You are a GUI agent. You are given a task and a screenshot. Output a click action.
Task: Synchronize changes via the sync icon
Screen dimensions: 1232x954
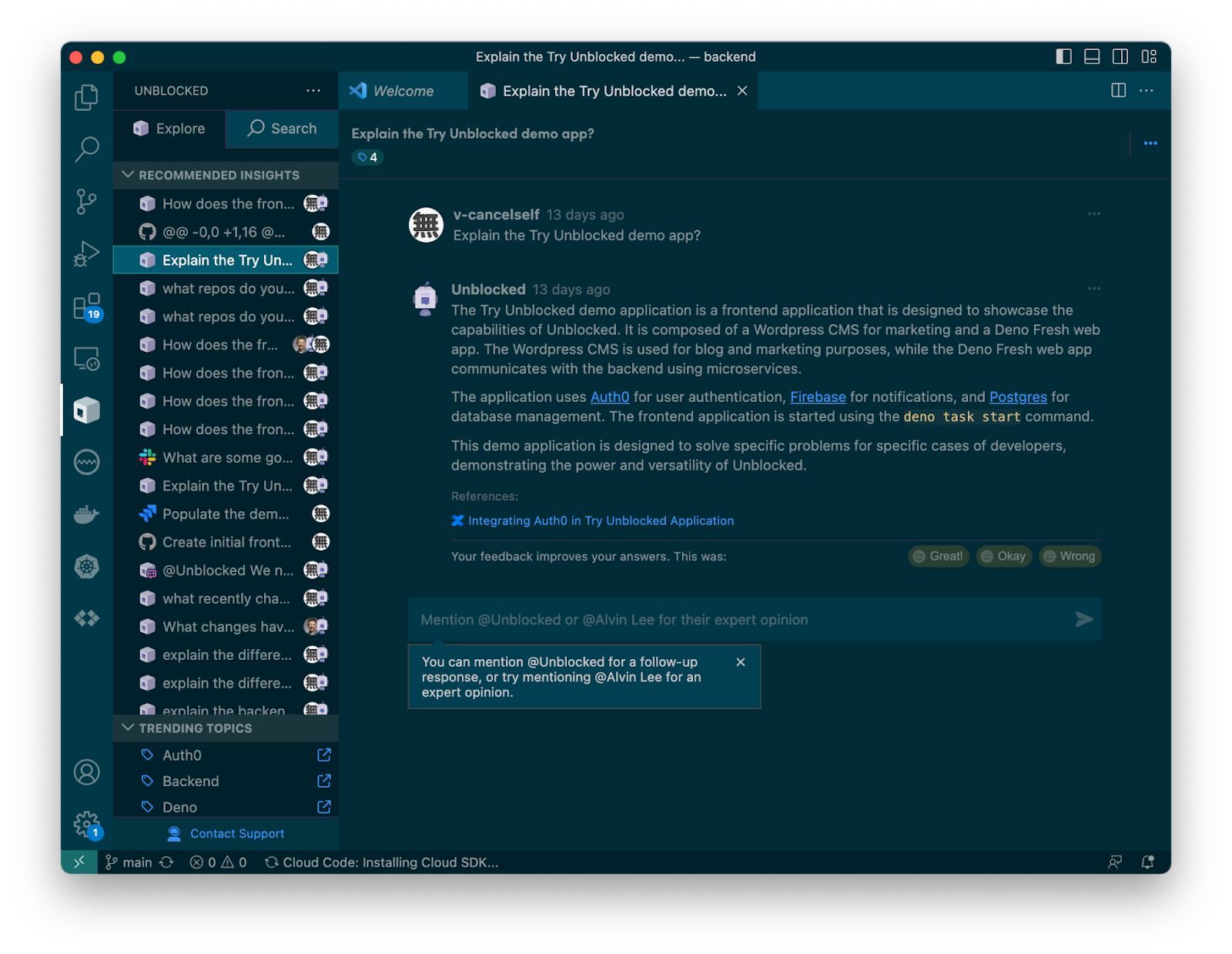(166, 862)
